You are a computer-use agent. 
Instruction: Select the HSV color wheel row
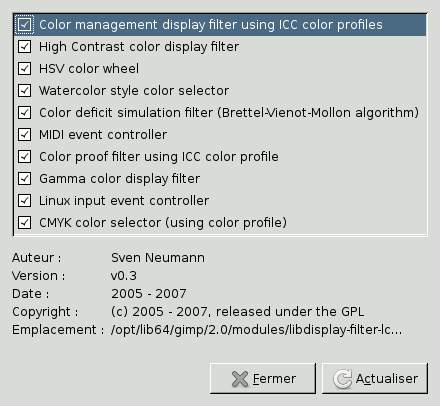tap(220, 69)
